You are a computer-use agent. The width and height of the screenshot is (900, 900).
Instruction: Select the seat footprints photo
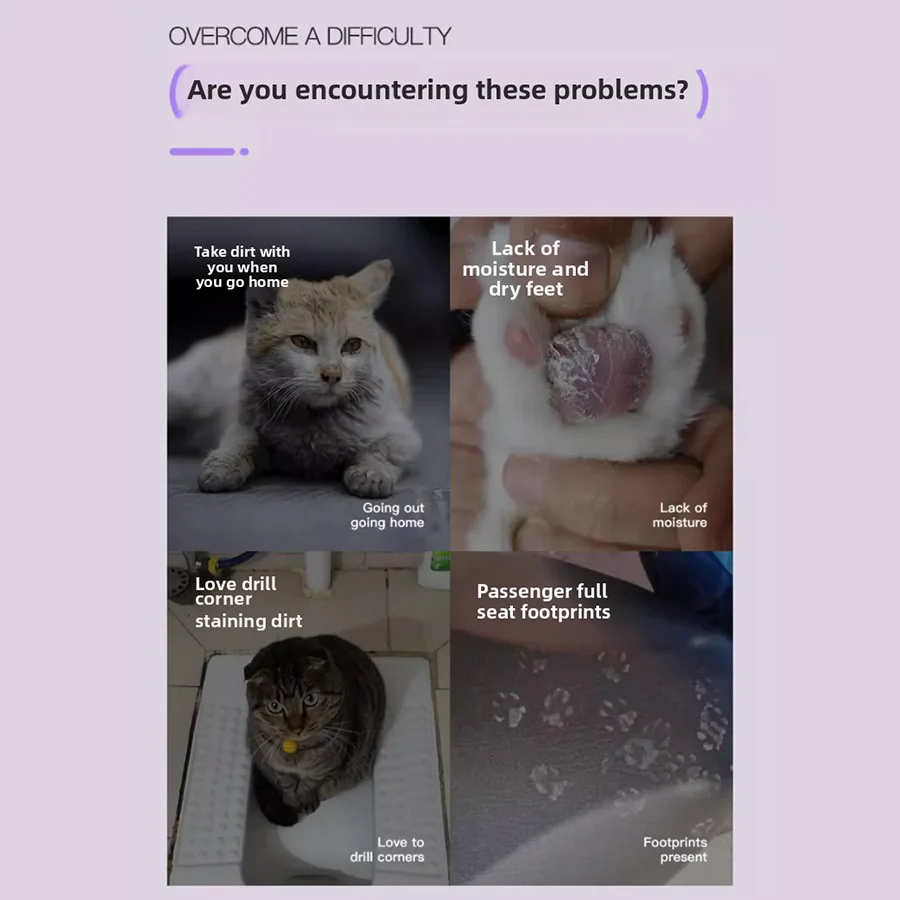[591, 718]
